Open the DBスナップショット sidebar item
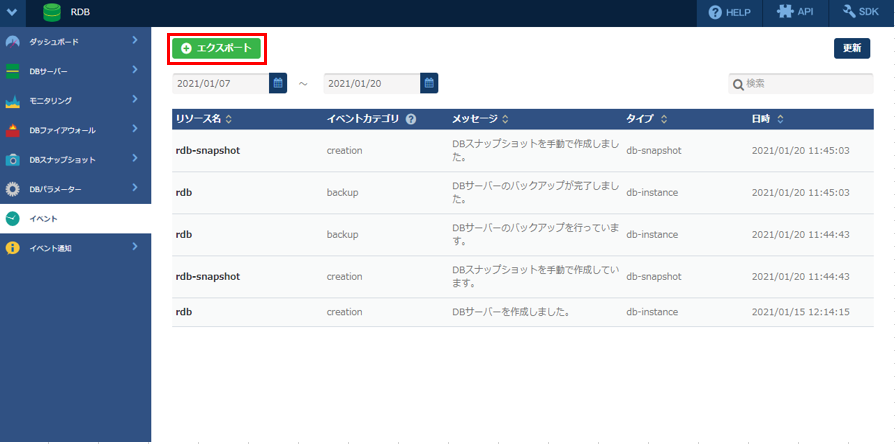Screen dimensions: 895x444 coord(75,160)
